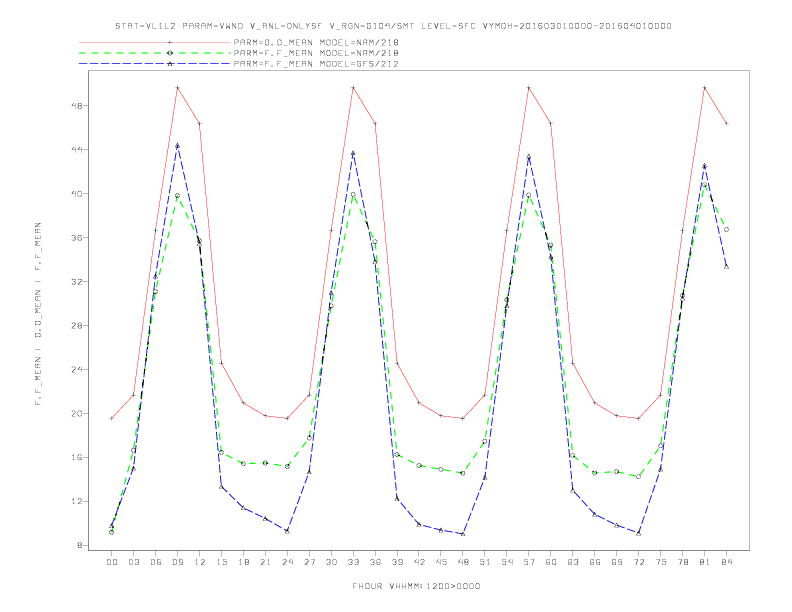Click green NAM circle marker at hour 84
This screenshot has height=612, width=792.
coord(726,229)
